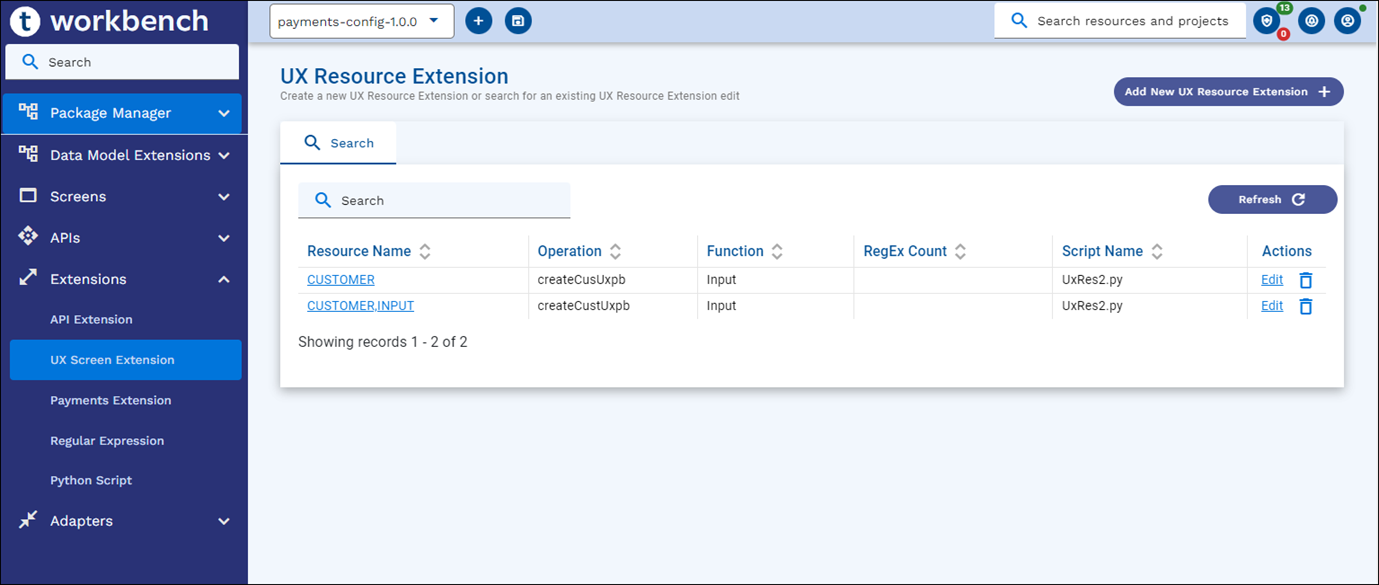Click the workbench logo icon

pos(24,20)
